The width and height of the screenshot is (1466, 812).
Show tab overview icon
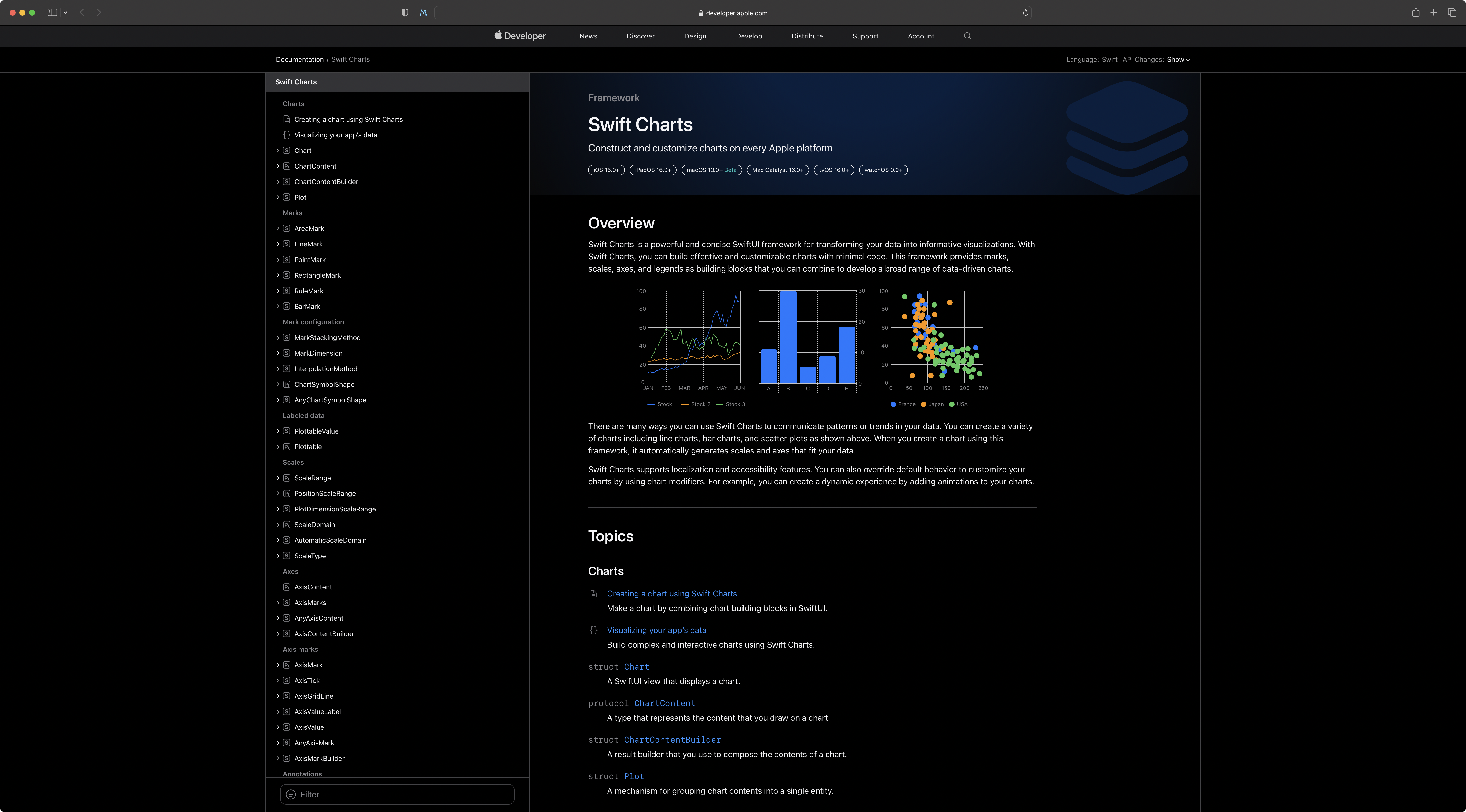click(x=1452, y=12)
